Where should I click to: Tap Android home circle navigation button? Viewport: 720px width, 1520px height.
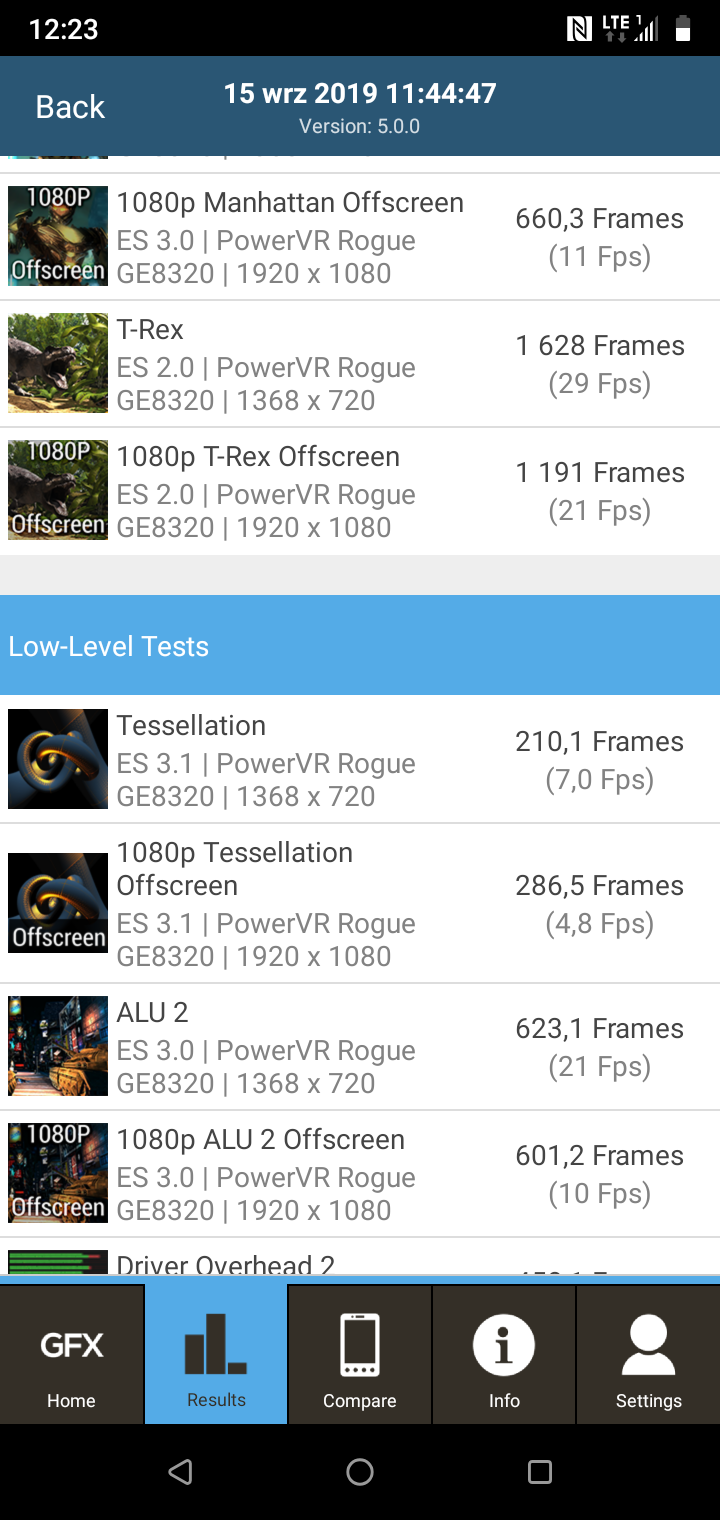[x=360, y=1471]
